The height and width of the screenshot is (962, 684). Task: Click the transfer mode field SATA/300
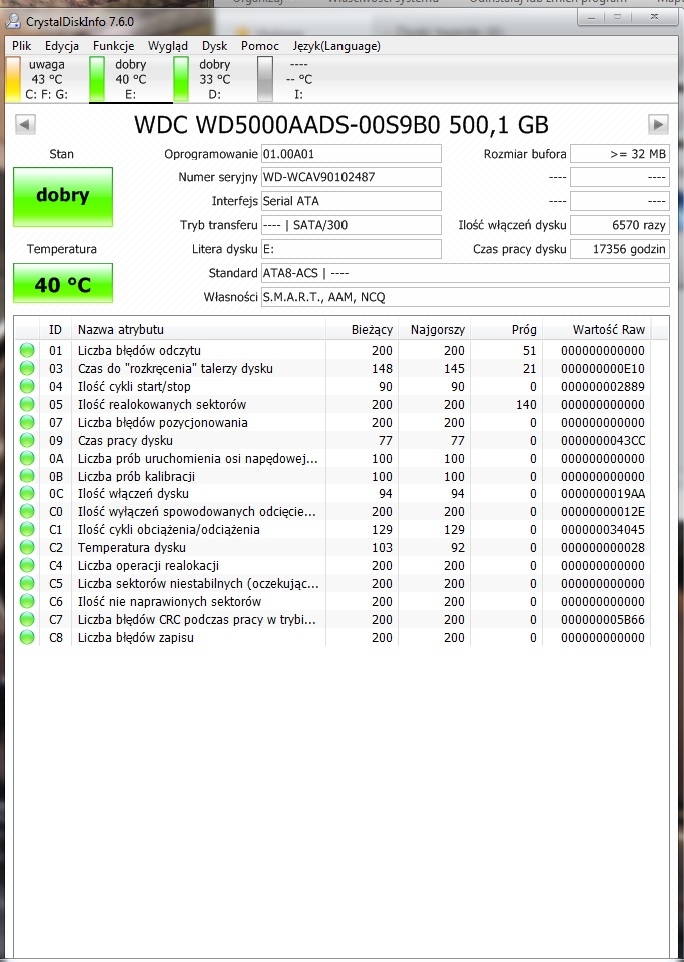(351, 225)
